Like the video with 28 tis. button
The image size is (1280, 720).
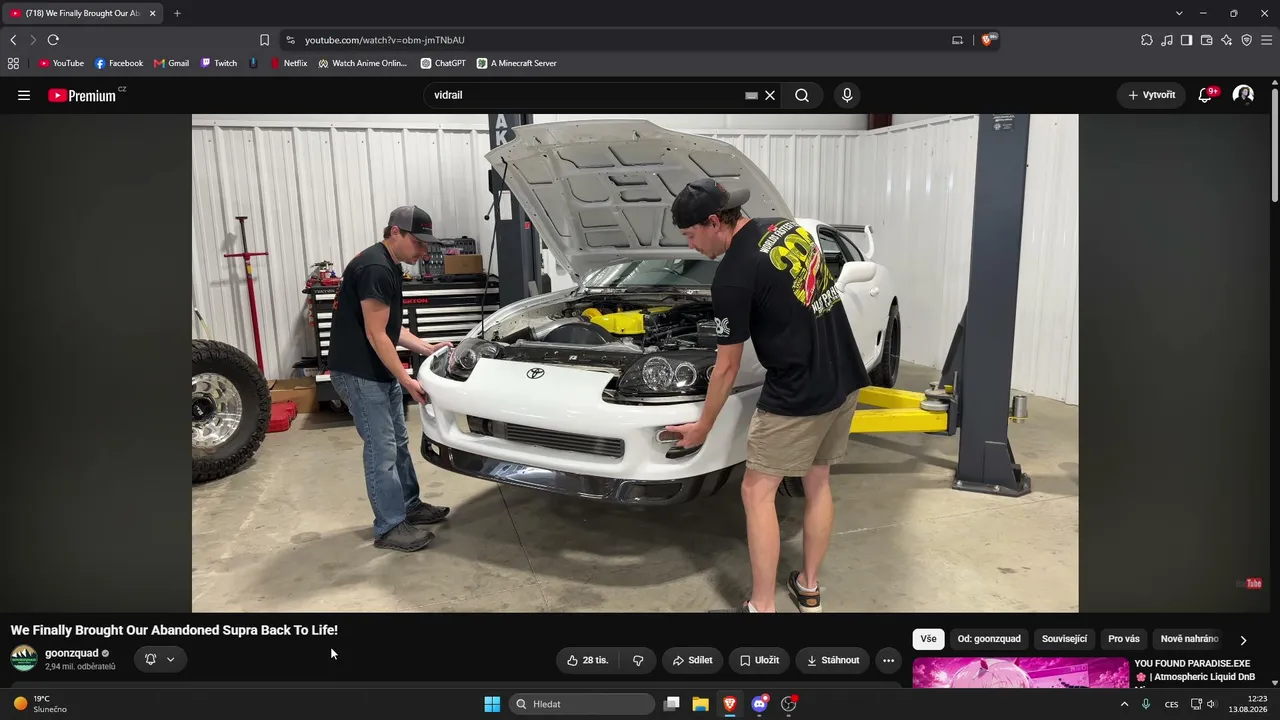588,660
